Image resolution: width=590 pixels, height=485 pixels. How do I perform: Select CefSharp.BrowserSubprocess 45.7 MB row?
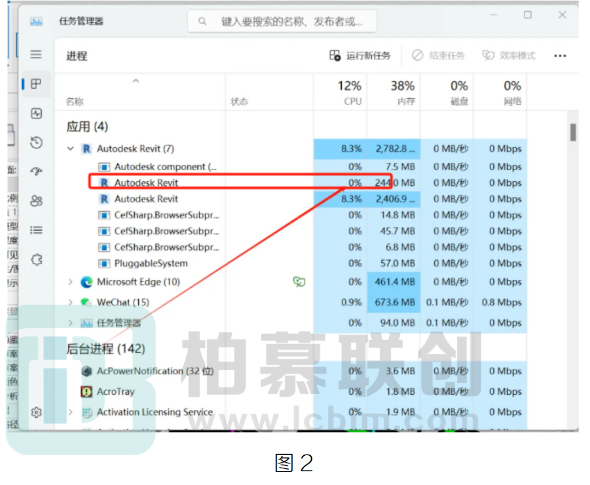pos(290,231)
